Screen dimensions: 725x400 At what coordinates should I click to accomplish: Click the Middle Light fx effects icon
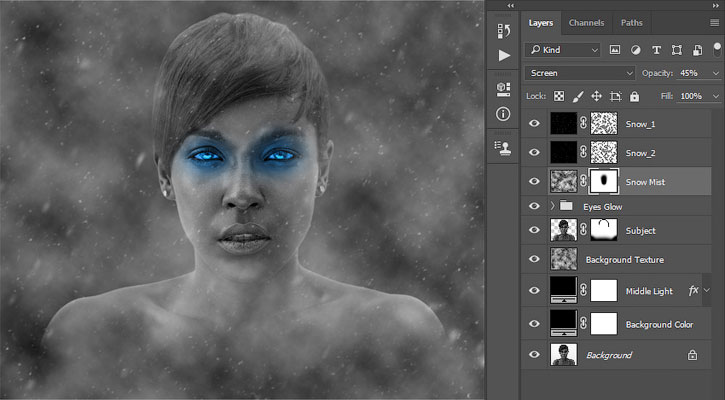click(x=693, y=290)
